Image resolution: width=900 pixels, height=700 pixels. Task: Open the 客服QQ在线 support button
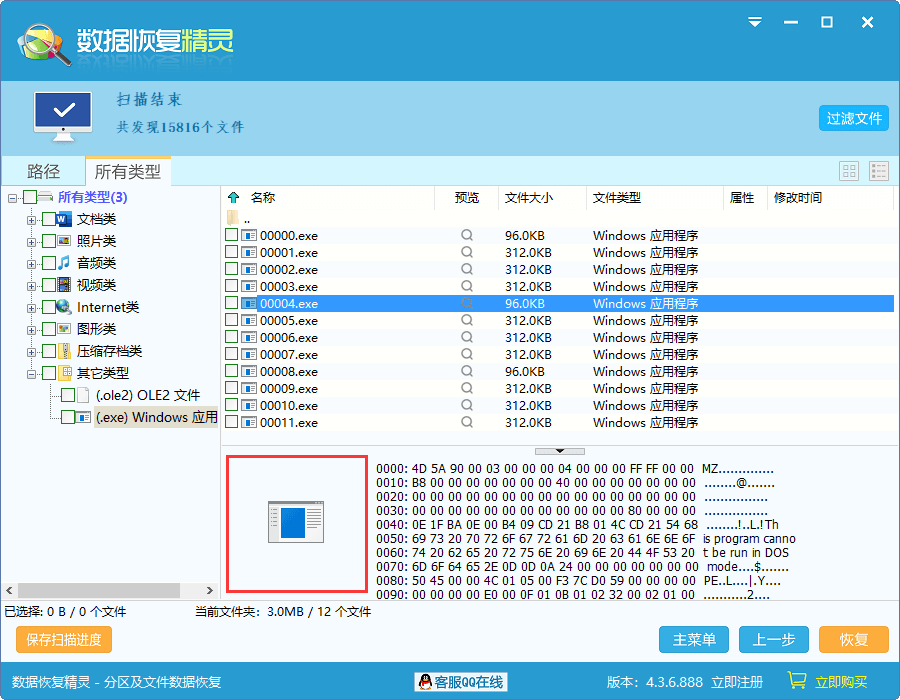(461, 682)
